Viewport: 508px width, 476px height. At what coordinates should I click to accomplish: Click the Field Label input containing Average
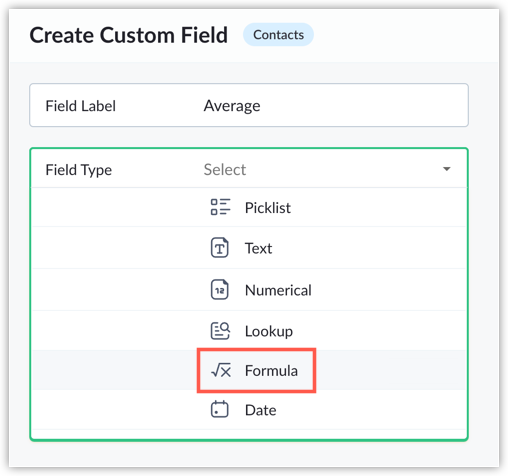pyautogui.click(x=249, y=105)
